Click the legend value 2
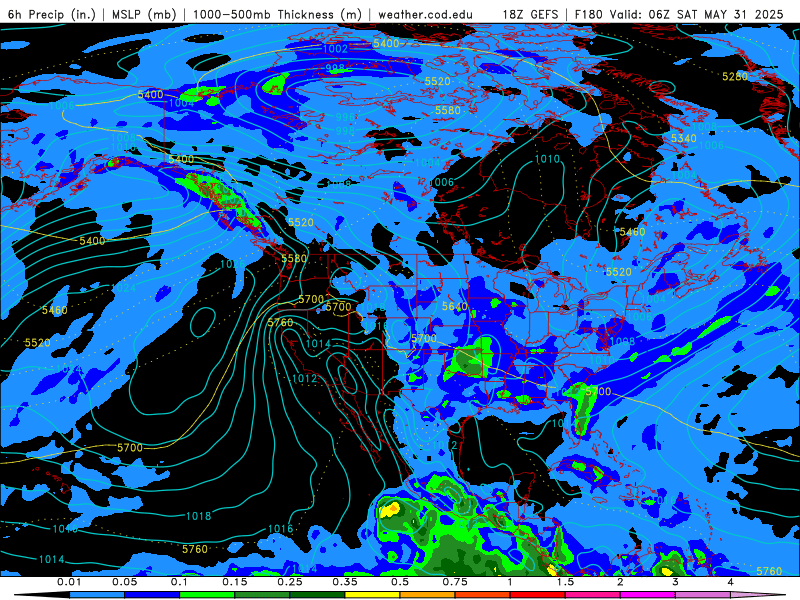This screenshot has height=600, width=800. (620, 582)
